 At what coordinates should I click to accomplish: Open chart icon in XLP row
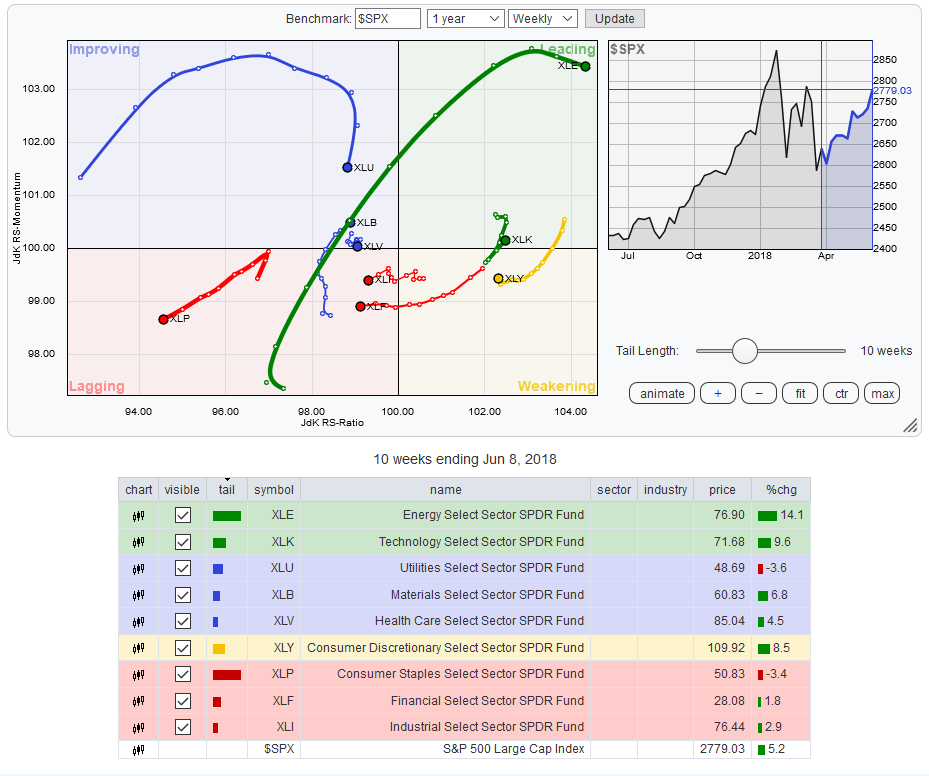[138, 674]
